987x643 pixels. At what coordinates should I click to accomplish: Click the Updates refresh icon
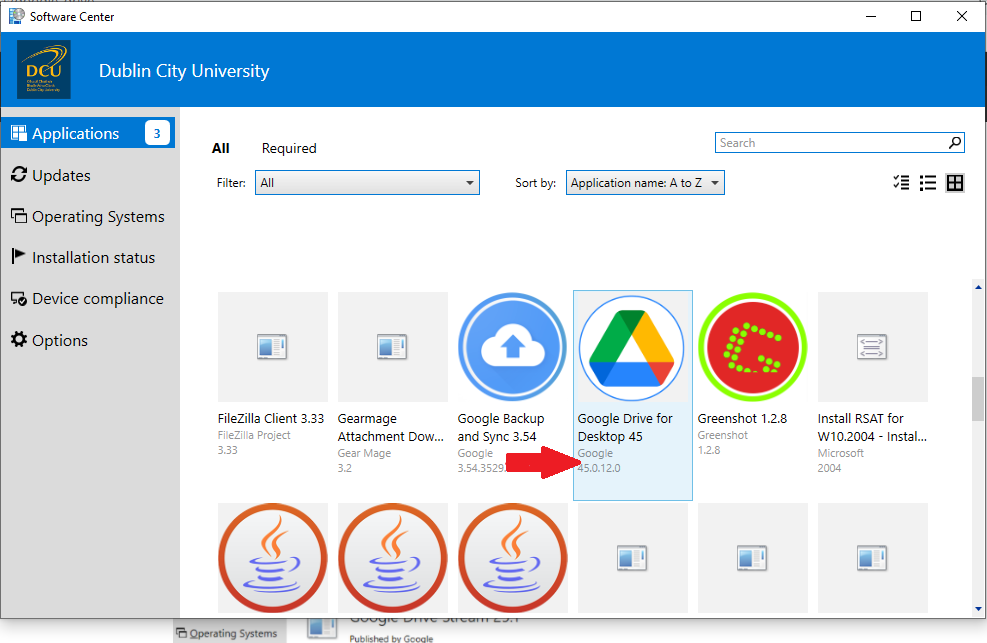[19, 174]
